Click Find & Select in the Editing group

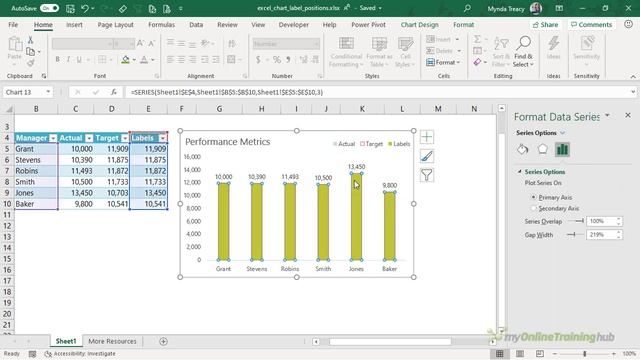coord(523,52)
